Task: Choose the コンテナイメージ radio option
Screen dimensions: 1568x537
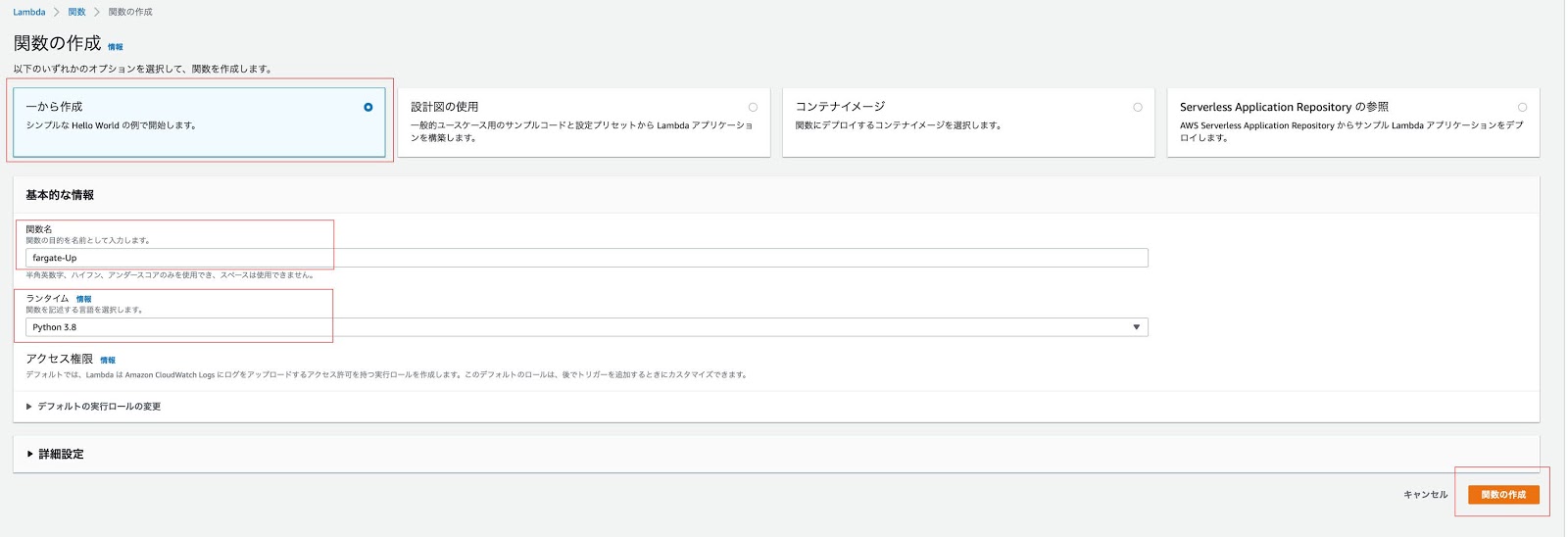Action: [1137, 107]
